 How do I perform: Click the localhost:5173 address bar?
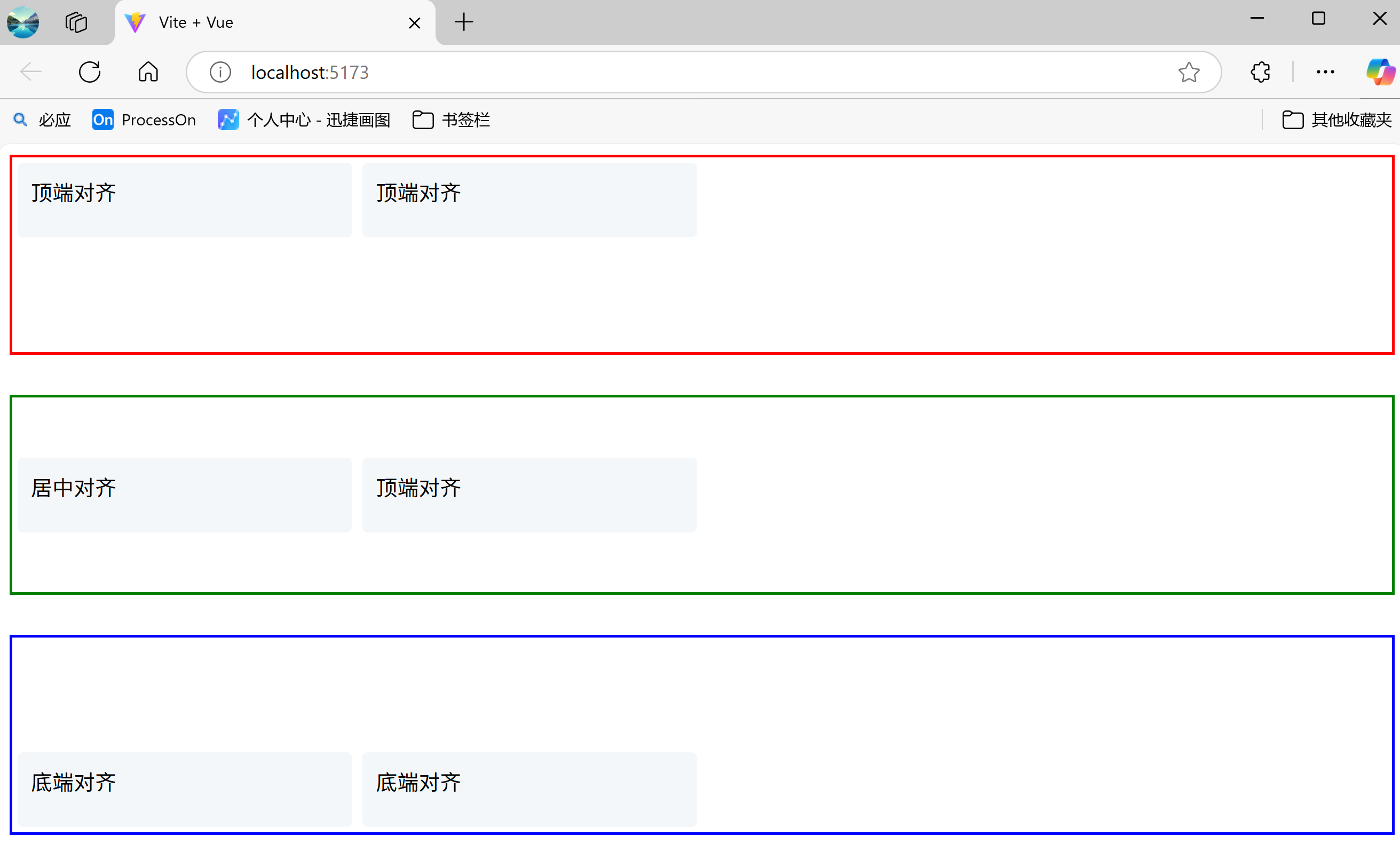[x=683, y=72]
